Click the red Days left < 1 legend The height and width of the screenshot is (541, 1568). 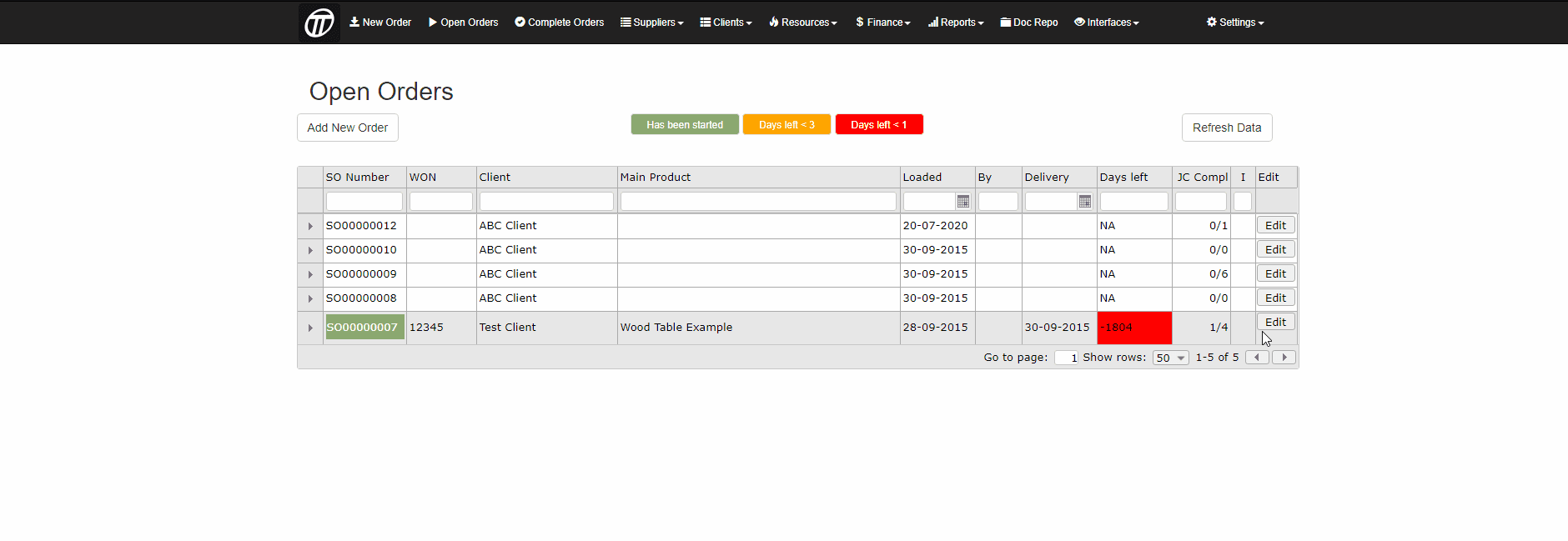(879, 125)
